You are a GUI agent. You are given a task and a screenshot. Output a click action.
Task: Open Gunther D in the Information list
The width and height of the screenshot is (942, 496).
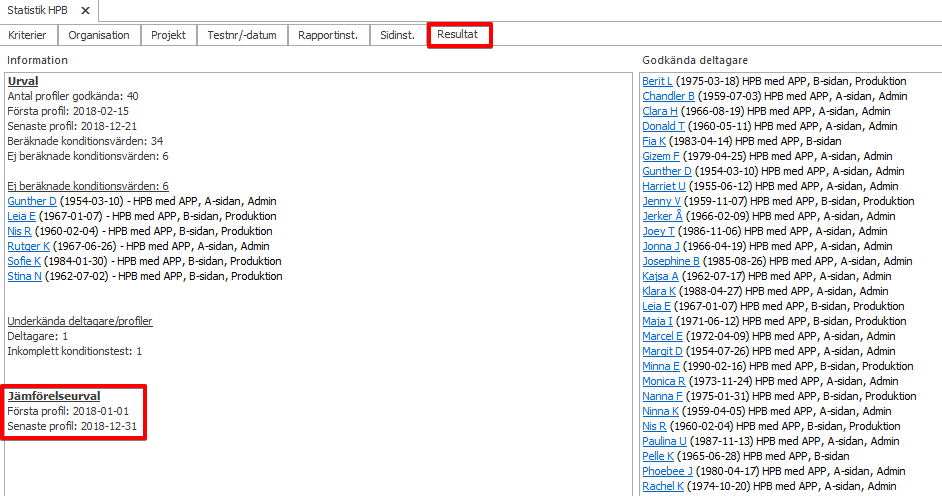(32, 201)
